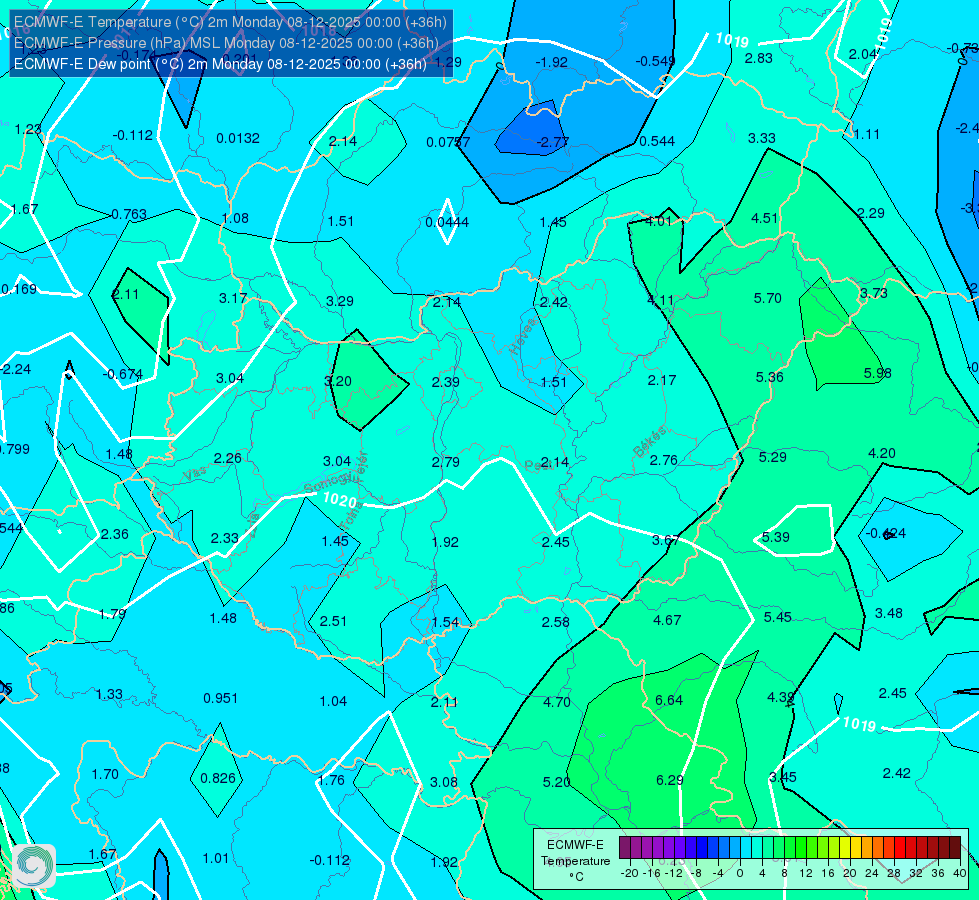
Task: Click the 3.08 temperature value
Action: click(444, 782)
